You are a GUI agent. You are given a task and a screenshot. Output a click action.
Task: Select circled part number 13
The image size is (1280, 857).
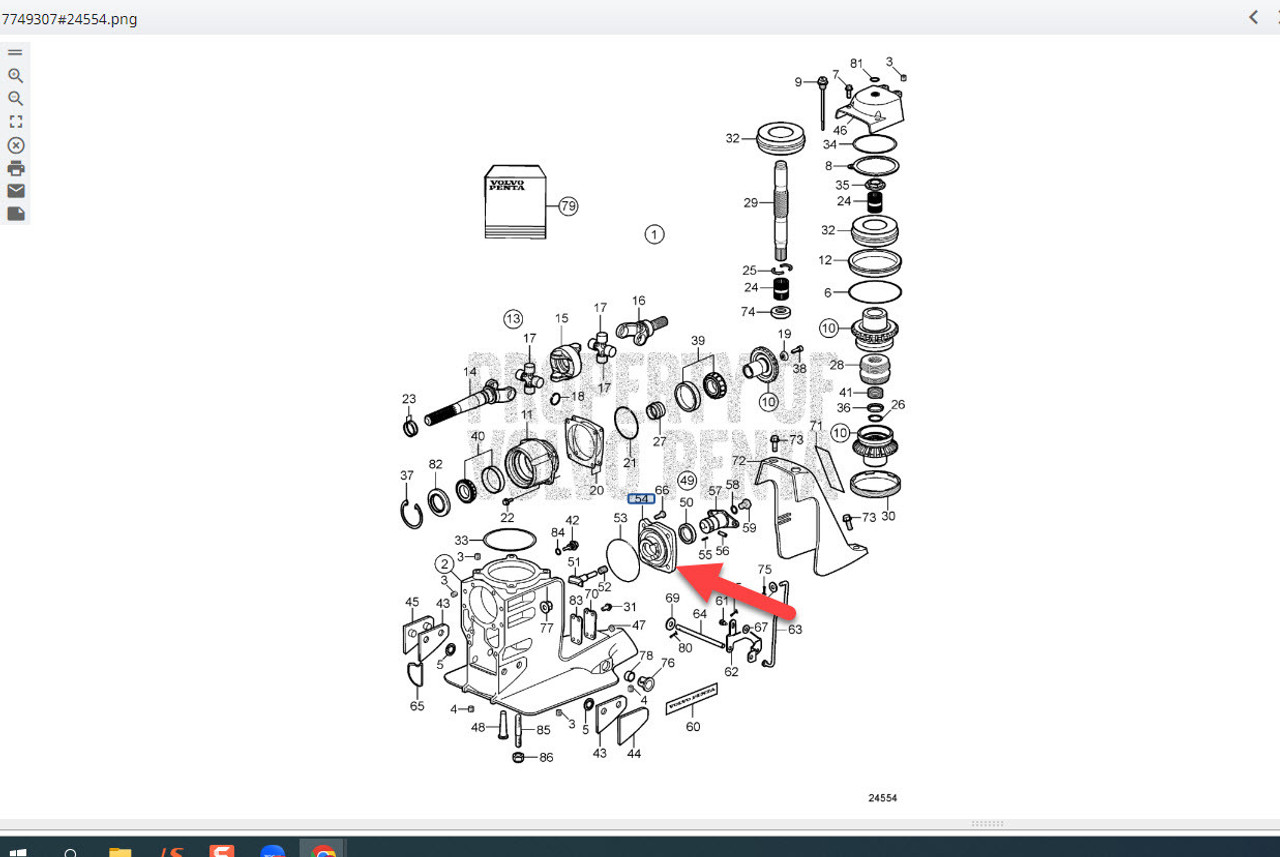pos(513,318)
